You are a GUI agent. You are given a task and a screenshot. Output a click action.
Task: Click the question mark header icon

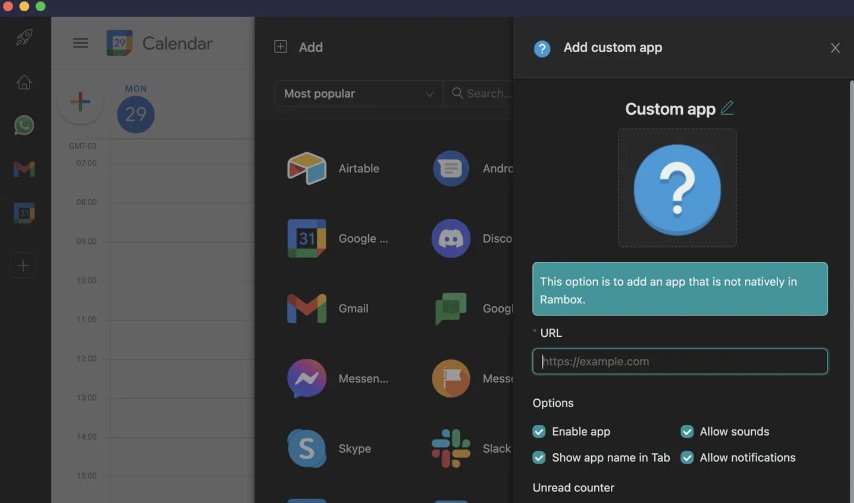[542, 48]
